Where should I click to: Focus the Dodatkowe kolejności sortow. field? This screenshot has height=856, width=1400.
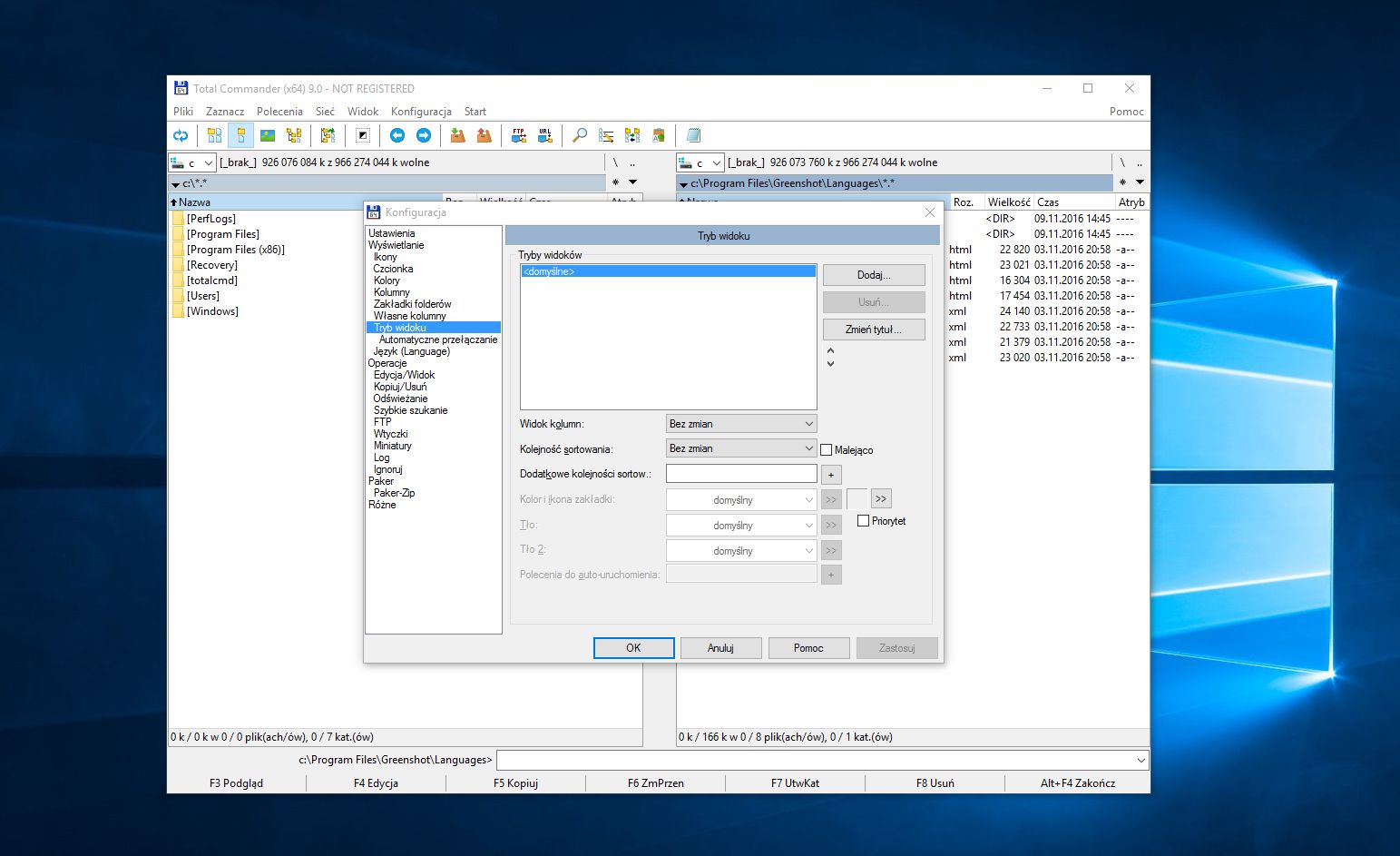click(x=741, y=474)
